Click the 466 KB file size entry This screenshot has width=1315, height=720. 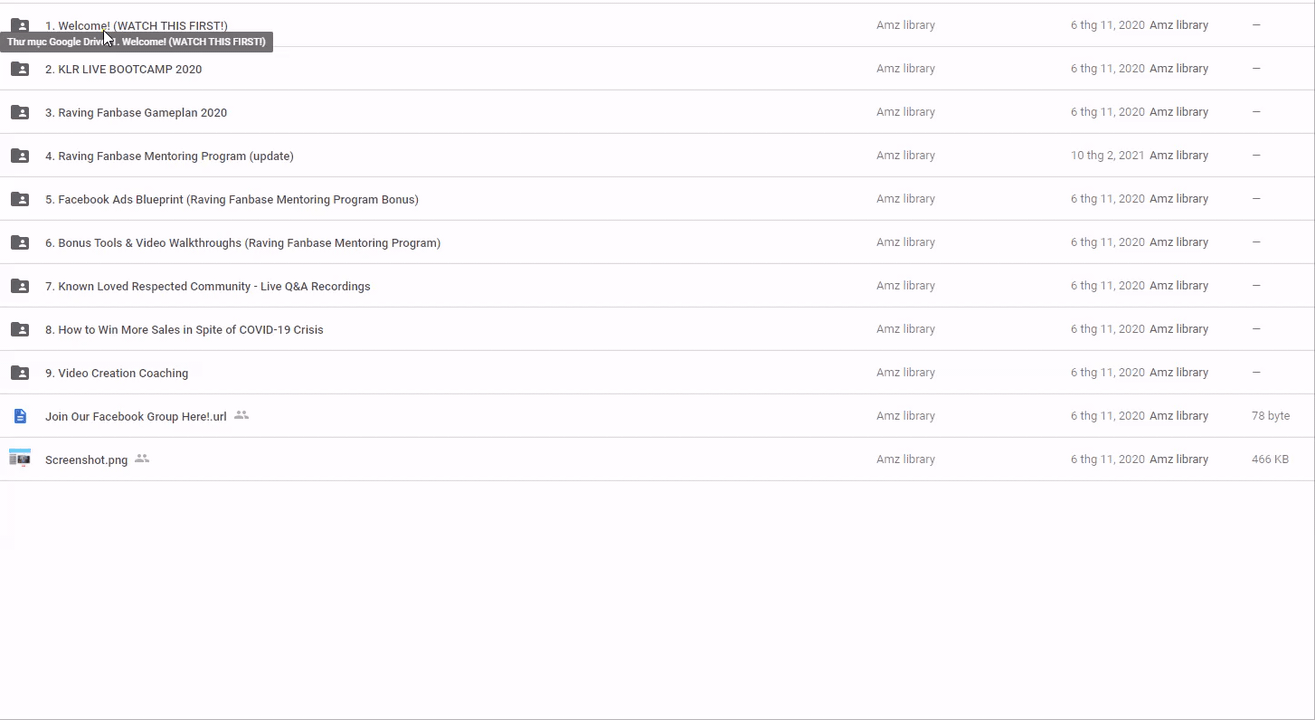pos(1269,460)
